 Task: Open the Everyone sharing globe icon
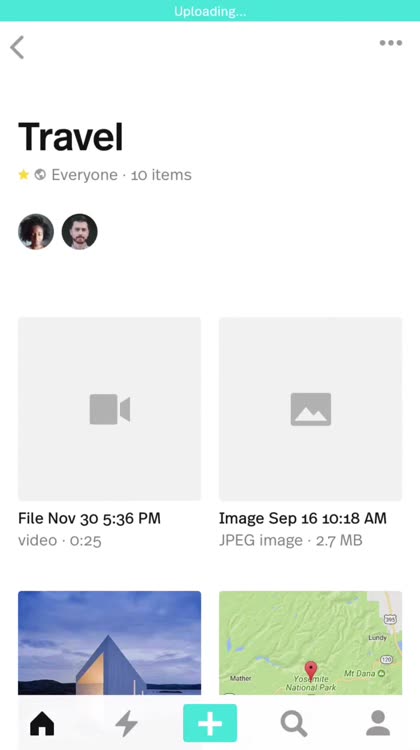40,175
